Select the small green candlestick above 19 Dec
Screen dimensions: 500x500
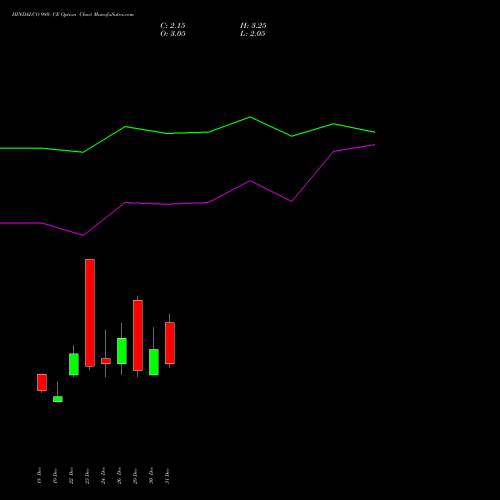tap(58, 399)
